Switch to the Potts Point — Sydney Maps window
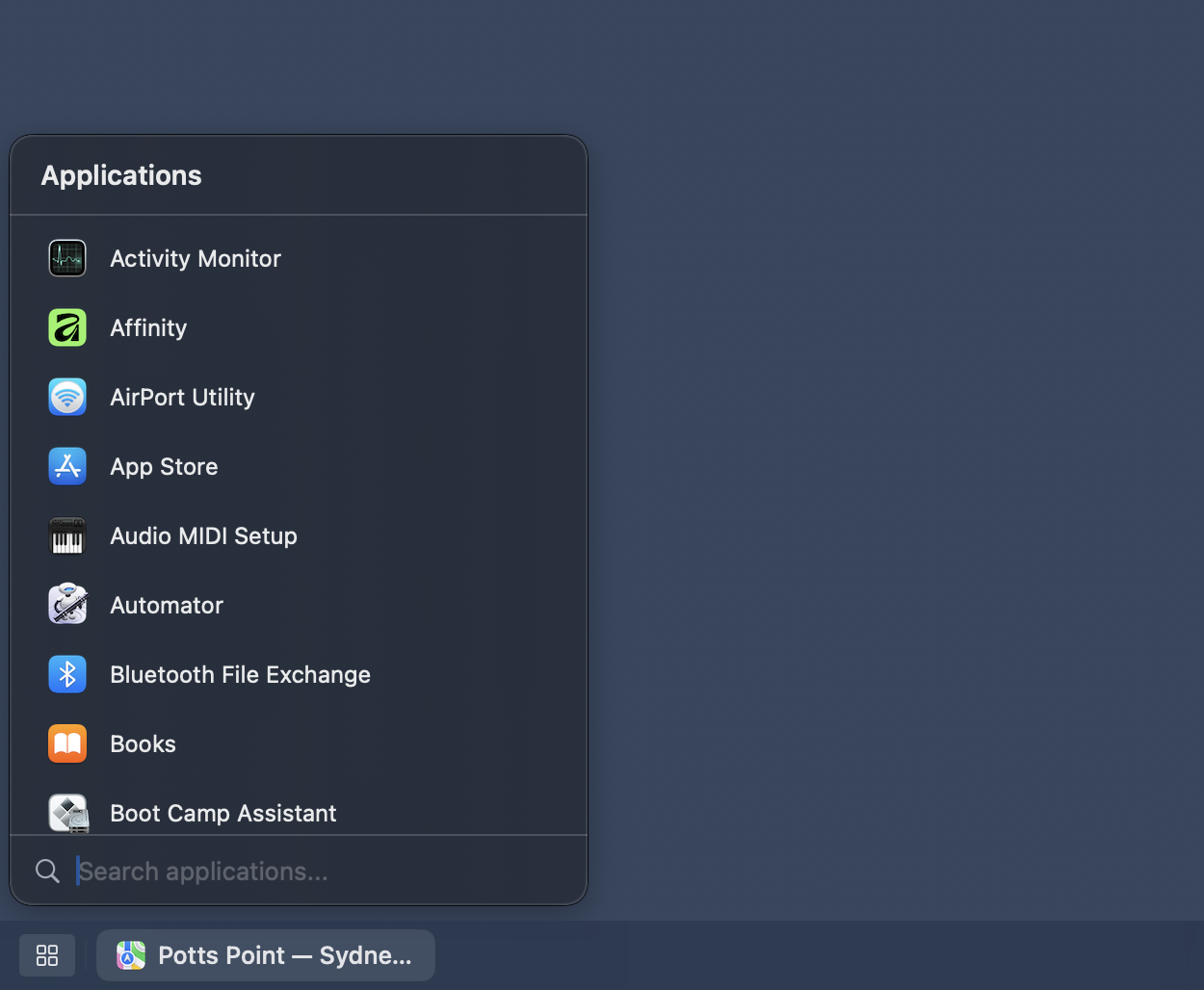 (x=266, y=955)
